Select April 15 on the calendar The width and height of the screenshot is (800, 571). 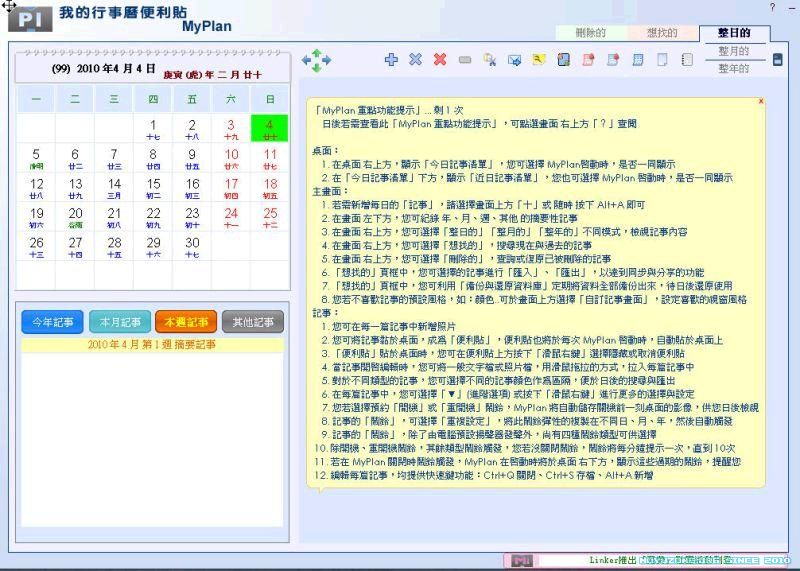153,187
